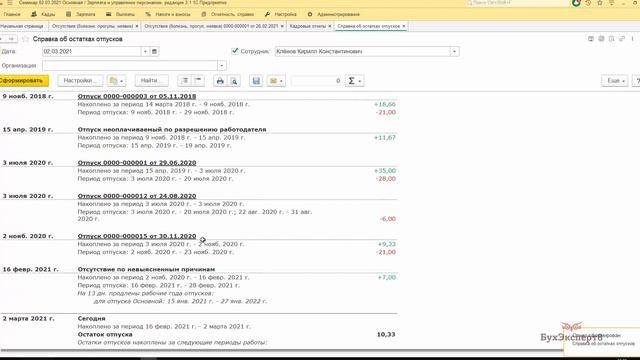Open link Отпуск 0000-000003 от 05.11.2018
The image size is (640, 360).
(x=137, y=96)
